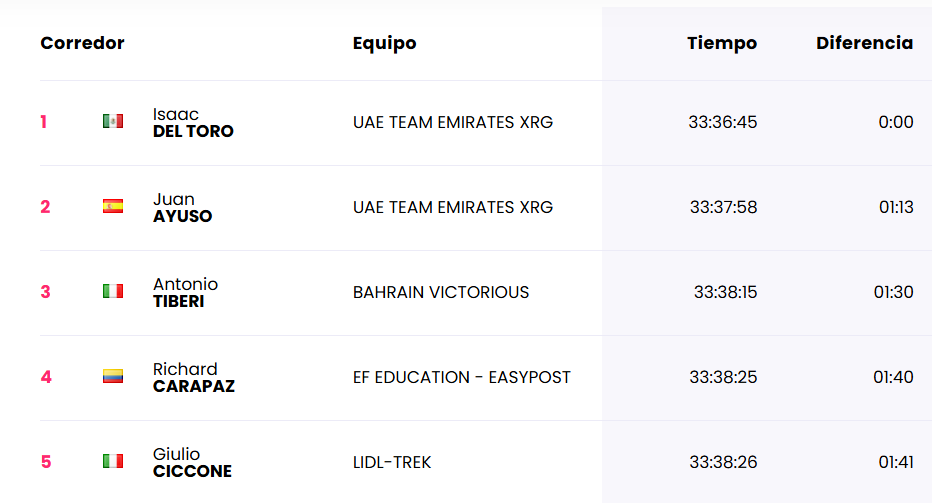Viewport: 932px width, 503px height.
Task: Click the Mexico flag icon beside Isaac Del Toro
Action: coord(113,121)
